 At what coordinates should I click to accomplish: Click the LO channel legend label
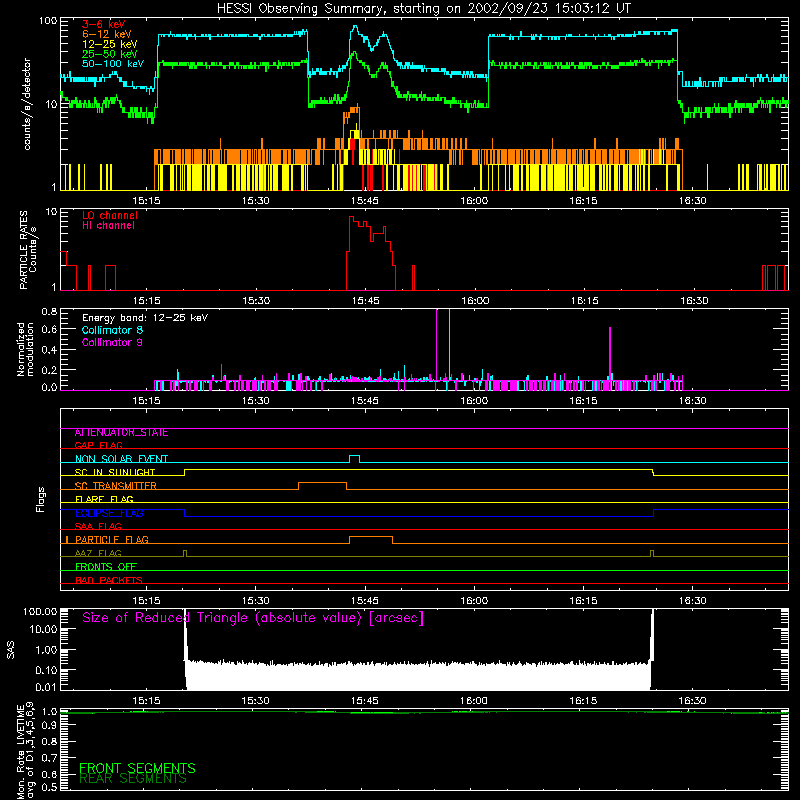110,215
